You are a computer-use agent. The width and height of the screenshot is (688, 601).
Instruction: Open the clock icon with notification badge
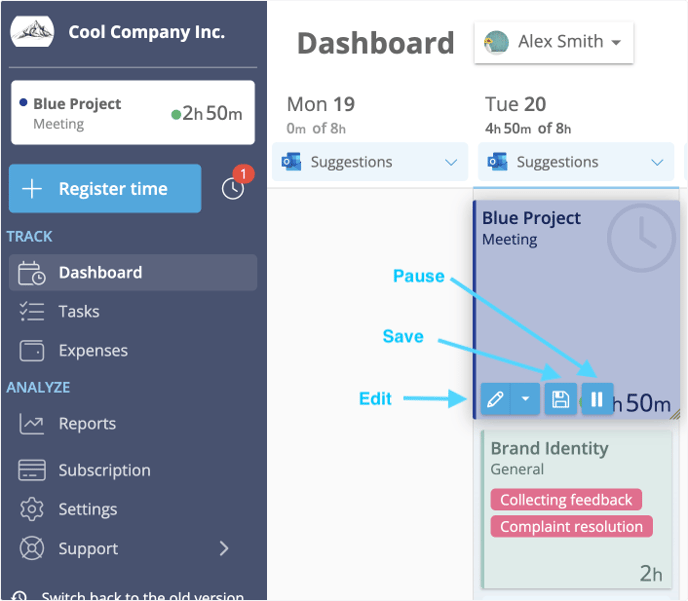[233, 189]
